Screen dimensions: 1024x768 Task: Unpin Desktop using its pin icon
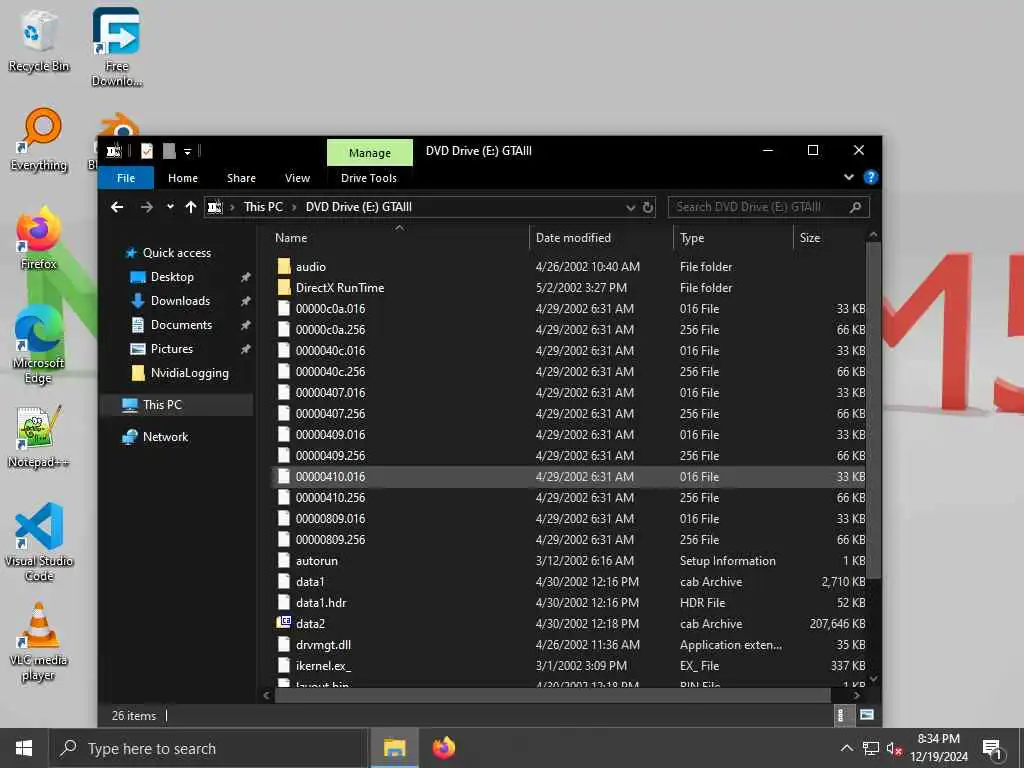pyautogui.click(x=246, y=277)
